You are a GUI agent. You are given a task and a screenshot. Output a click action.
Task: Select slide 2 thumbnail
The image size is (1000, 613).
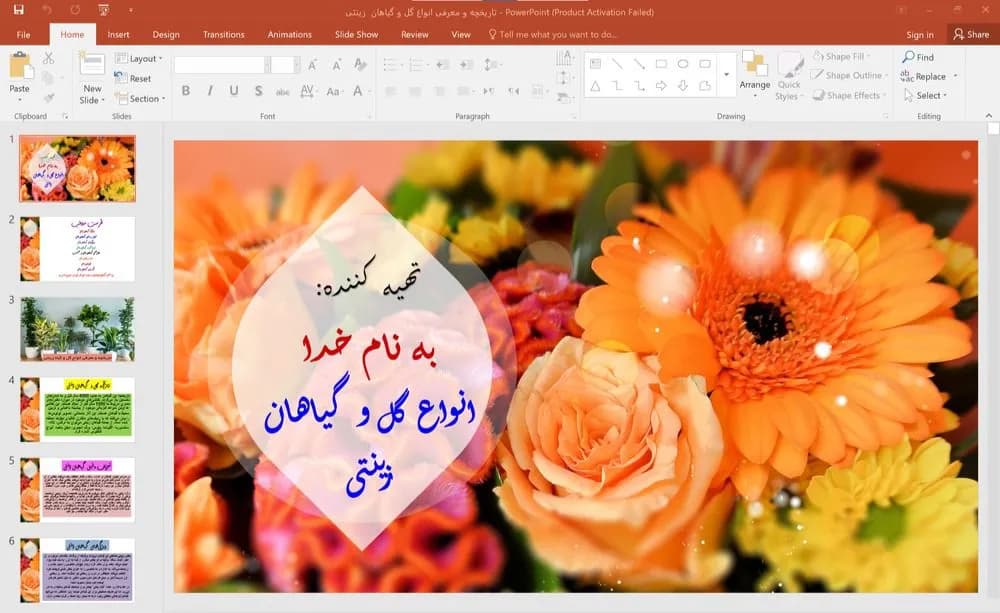click(77, 249)
